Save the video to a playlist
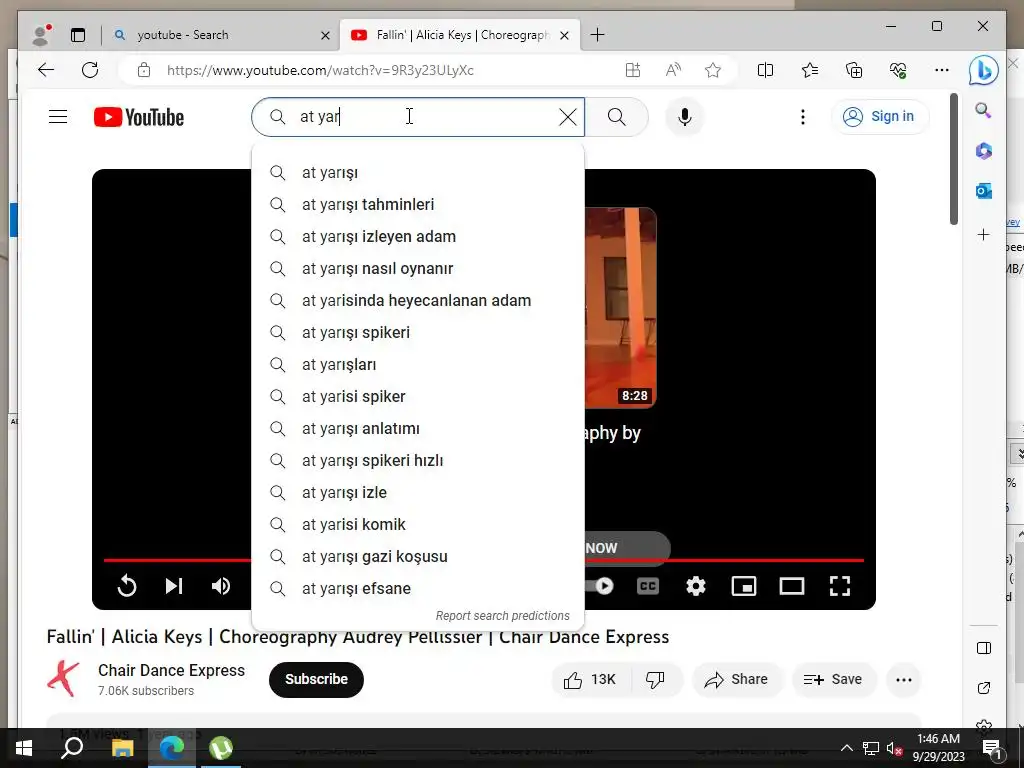The image size is (1024, 768). 833,680
